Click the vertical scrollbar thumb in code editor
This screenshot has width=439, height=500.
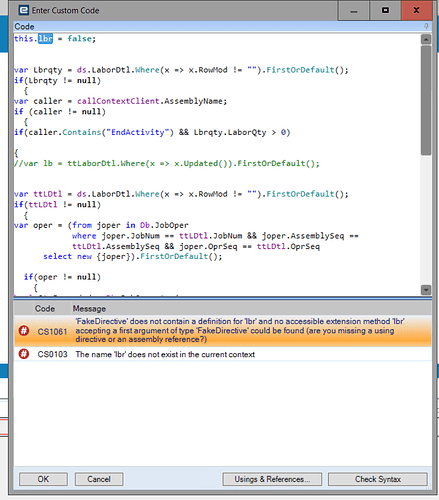[426, 100]
